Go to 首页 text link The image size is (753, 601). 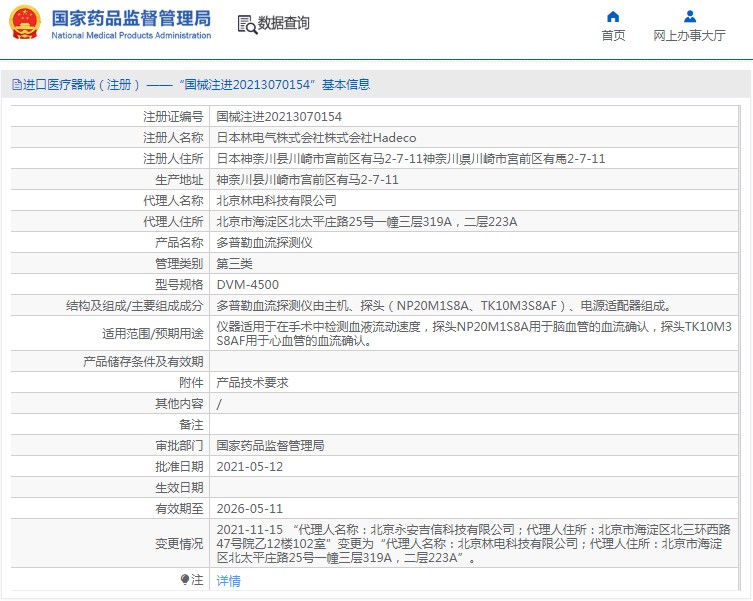613,36
